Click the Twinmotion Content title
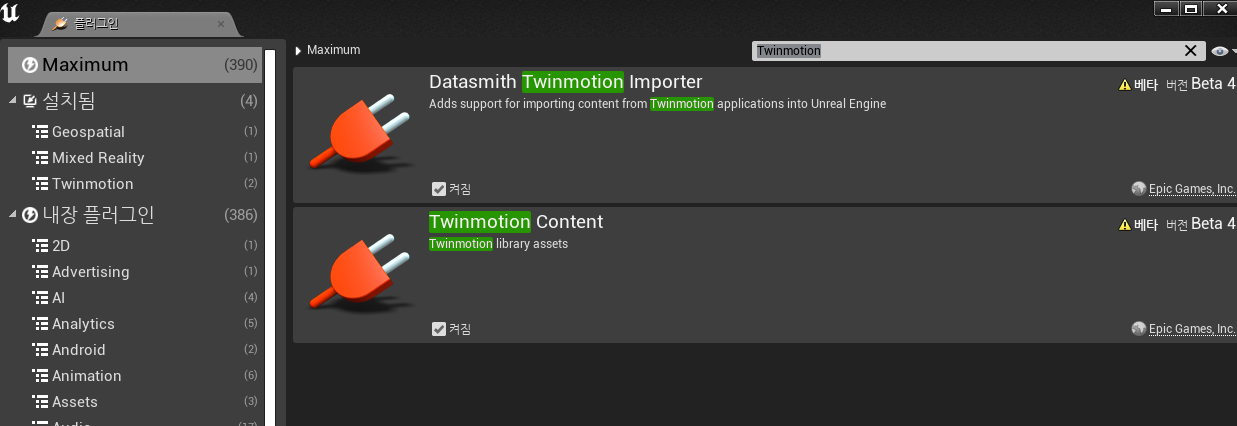The height and width of the screenshot is (426, 1237). tap(516, 222)
